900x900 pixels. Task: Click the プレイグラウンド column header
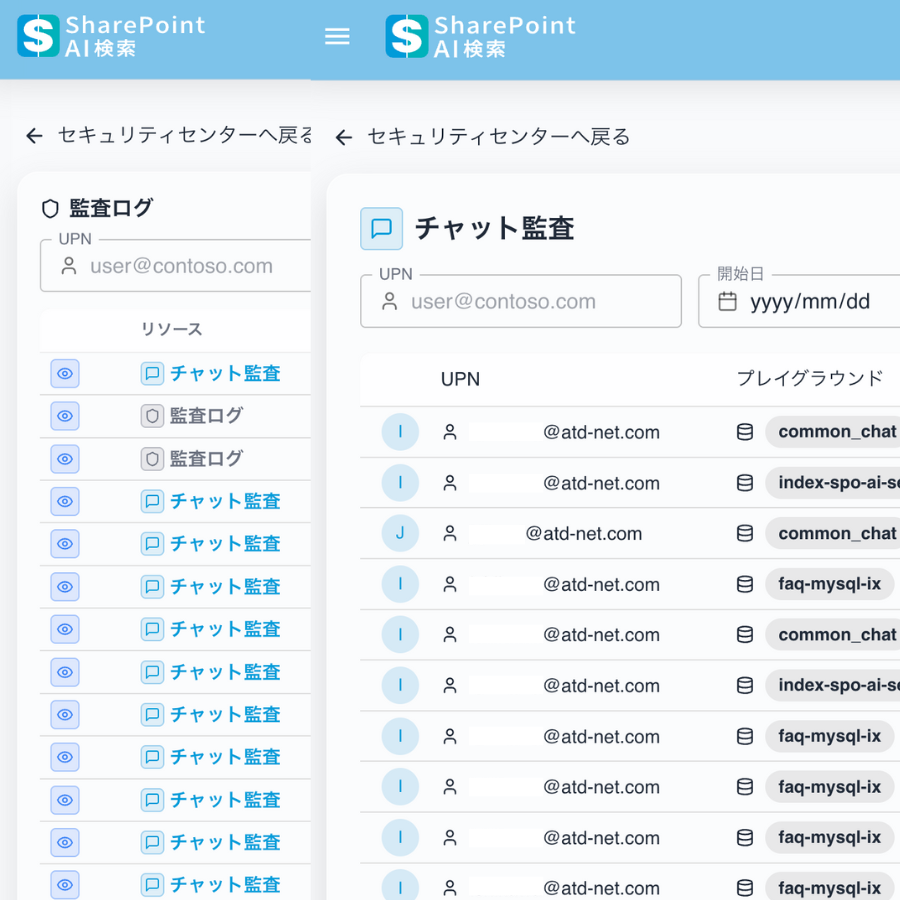(x=810, y=378)
